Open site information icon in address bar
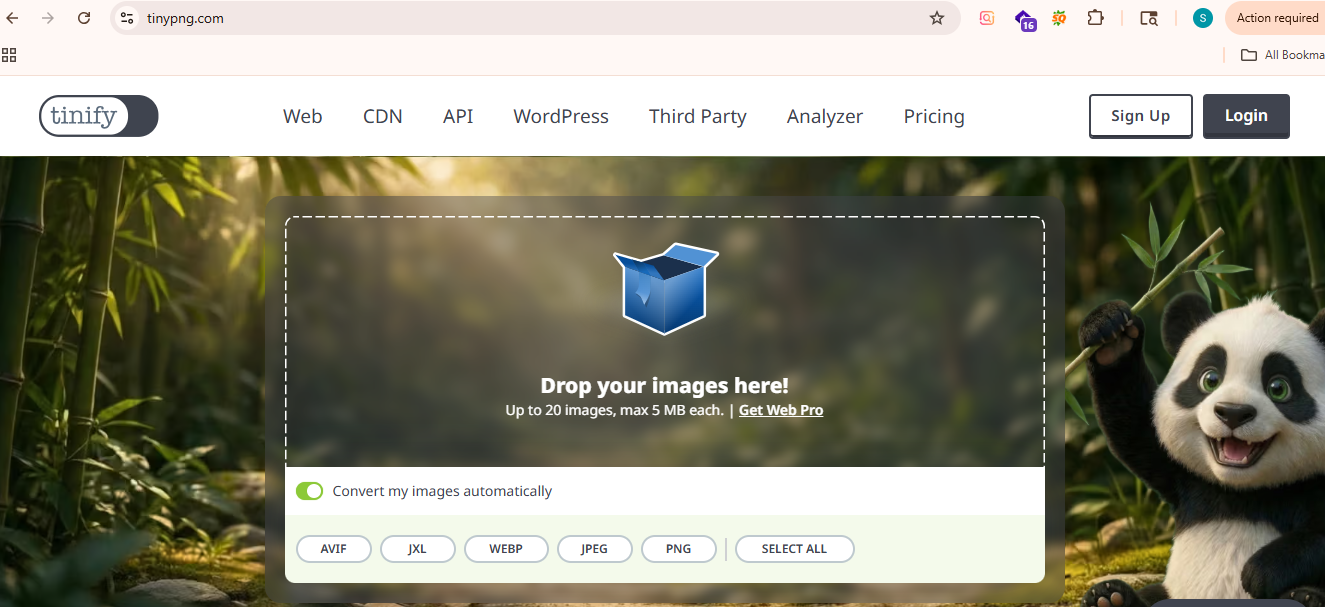The image size is (1325, 607). [x=126, y=18]
